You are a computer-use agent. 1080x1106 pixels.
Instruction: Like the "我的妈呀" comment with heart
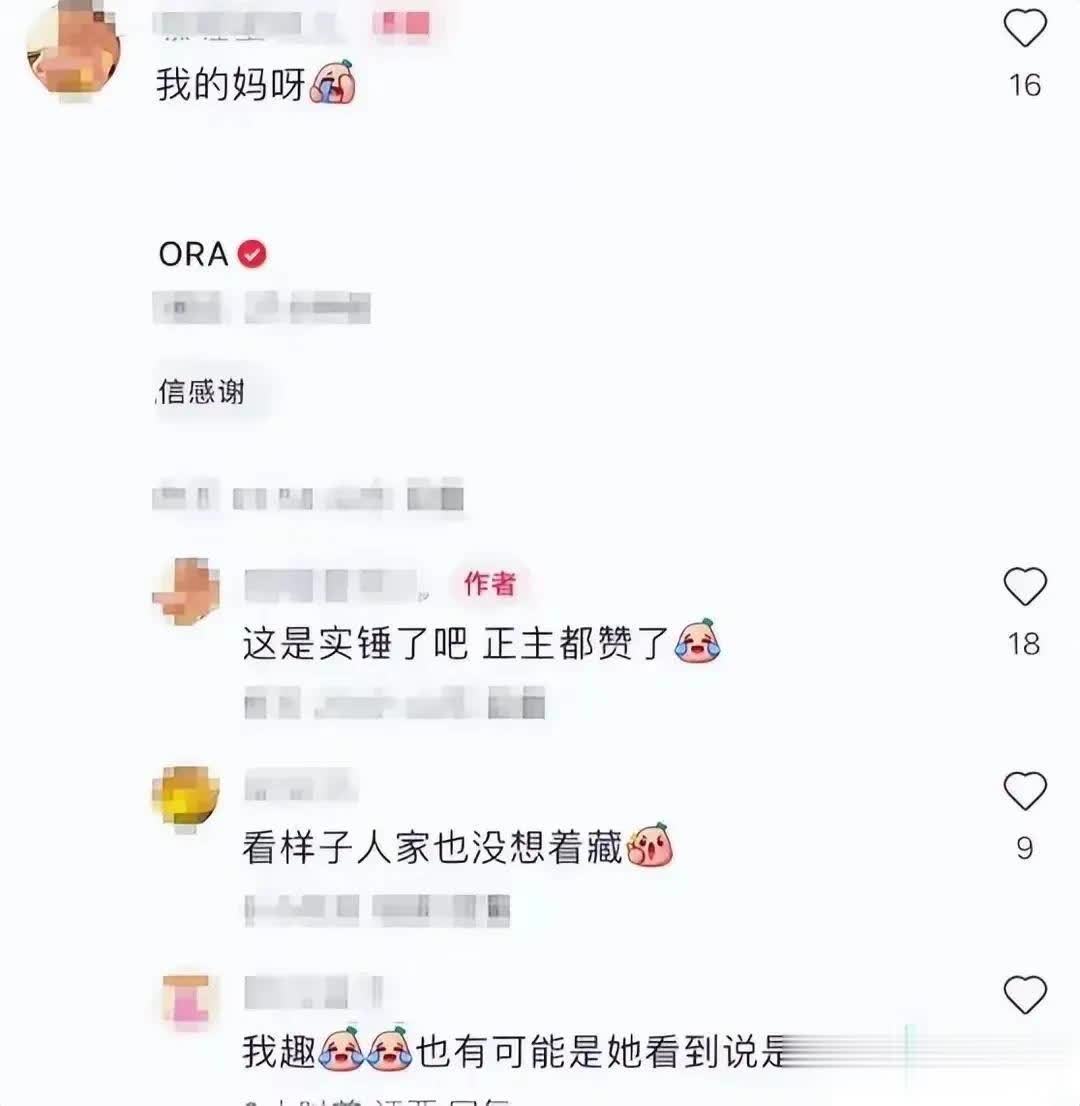[1024, 28]
